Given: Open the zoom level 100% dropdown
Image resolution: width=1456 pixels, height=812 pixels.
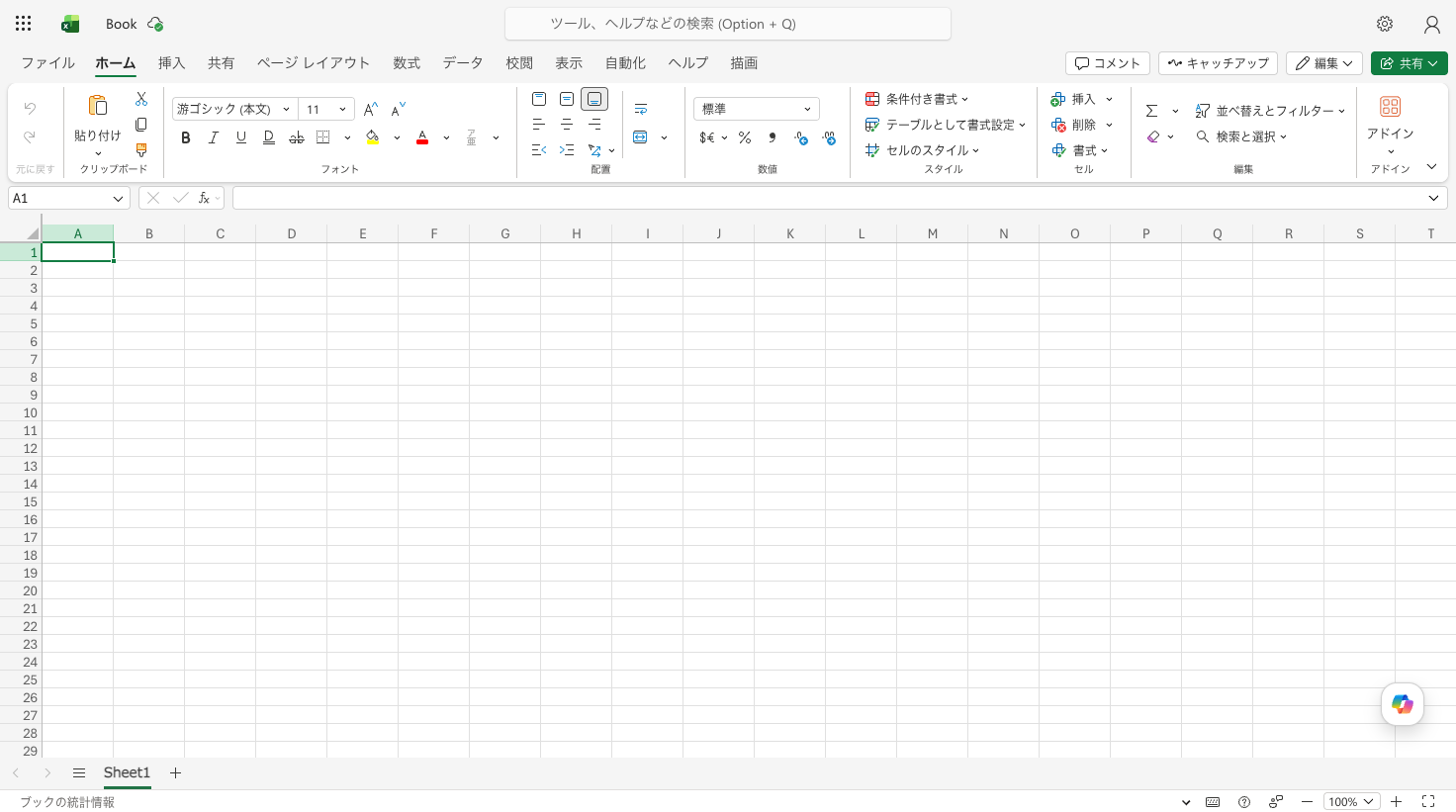Looking at the screenshot, I should click(1351, 802).
